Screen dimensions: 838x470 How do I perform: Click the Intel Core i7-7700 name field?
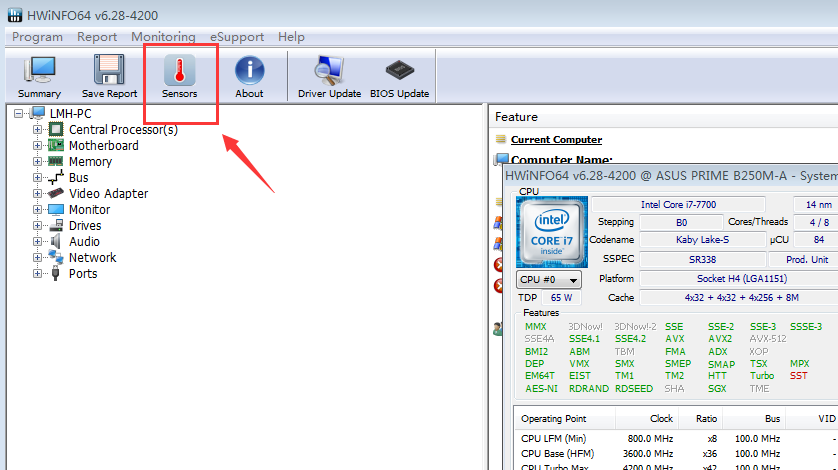[678, 204]
